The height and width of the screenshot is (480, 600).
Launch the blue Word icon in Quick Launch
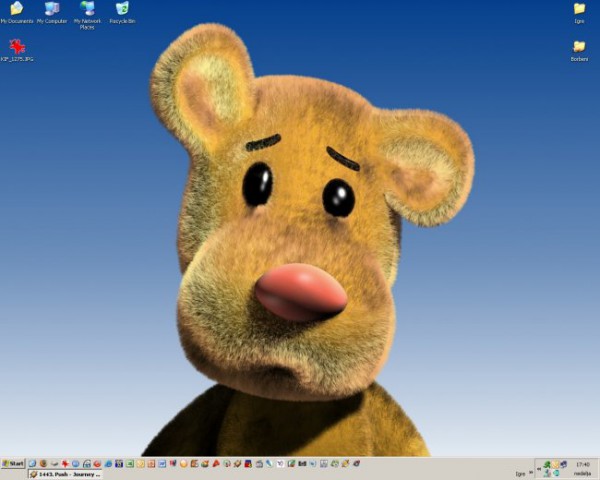click(x=161, y=464)
